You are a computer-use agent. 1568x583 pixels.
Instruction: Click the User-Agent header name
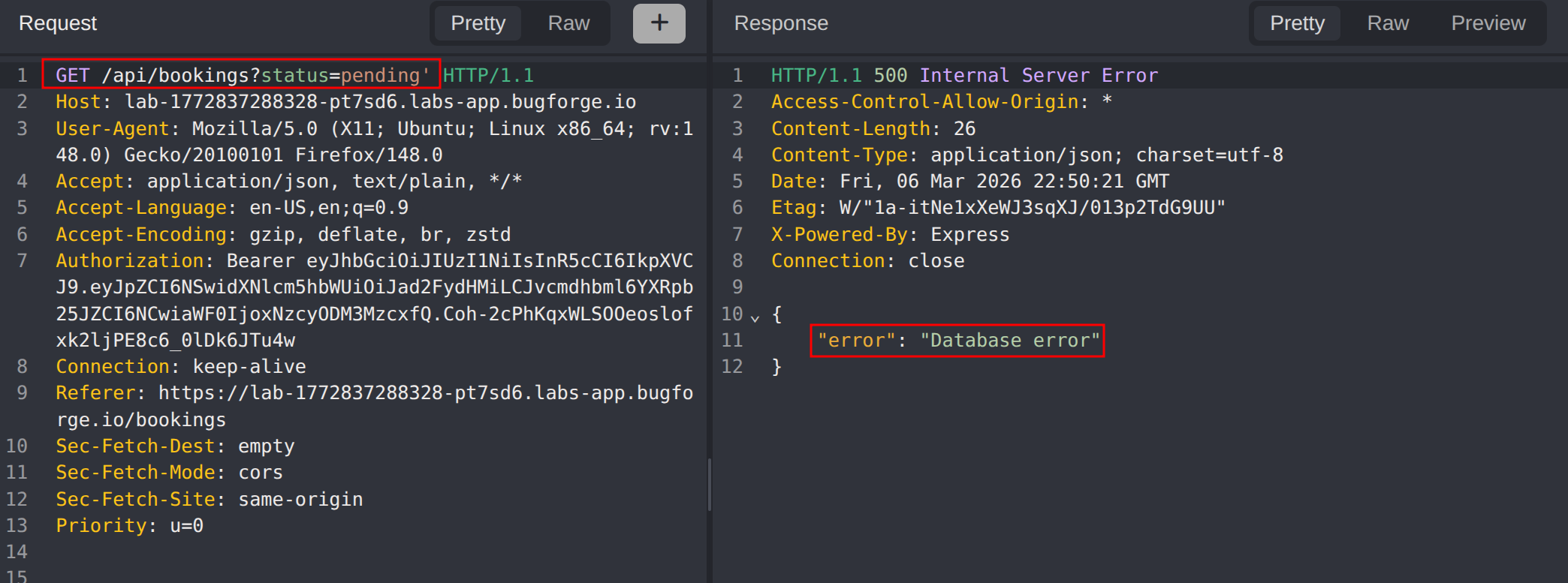pos(112,129)
